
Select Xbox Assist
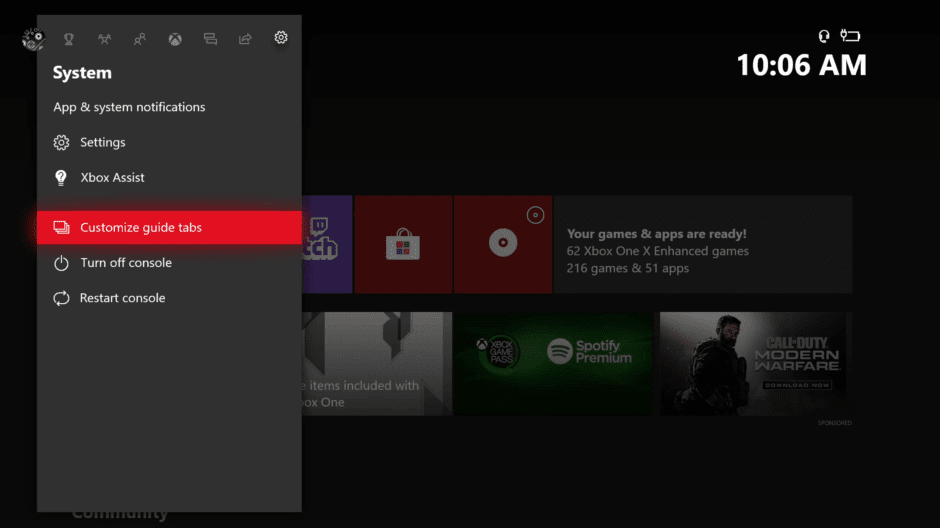pos(112,178)
